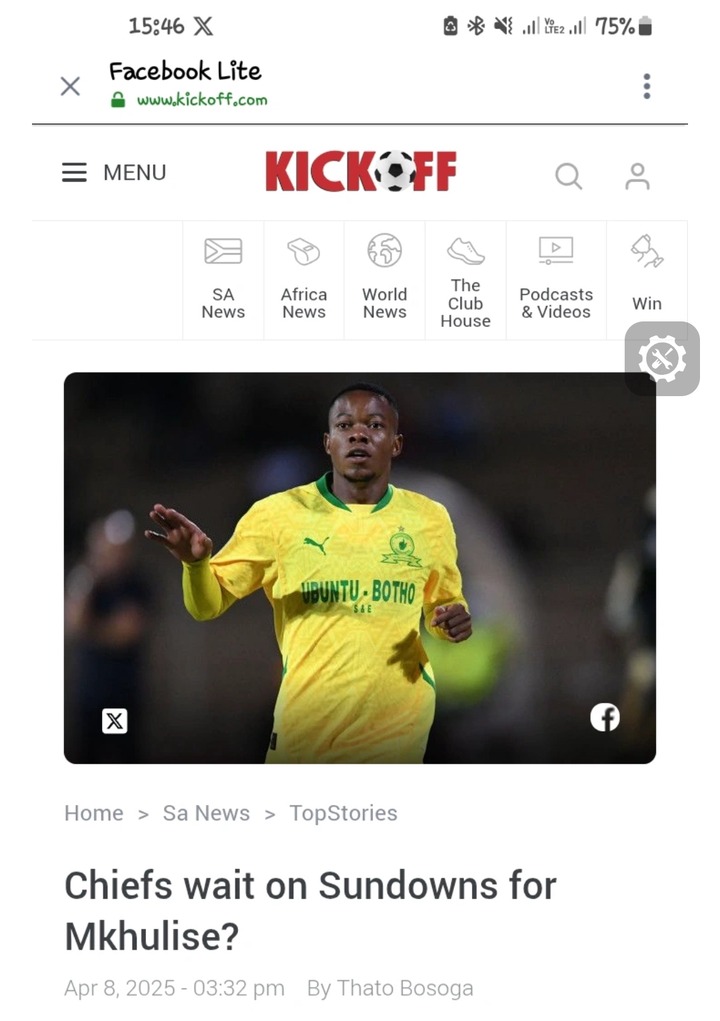Viewport: 720px width, 1021px height.
Task: Tap the Mkhulise article photo
Action: tap(360, 568)
